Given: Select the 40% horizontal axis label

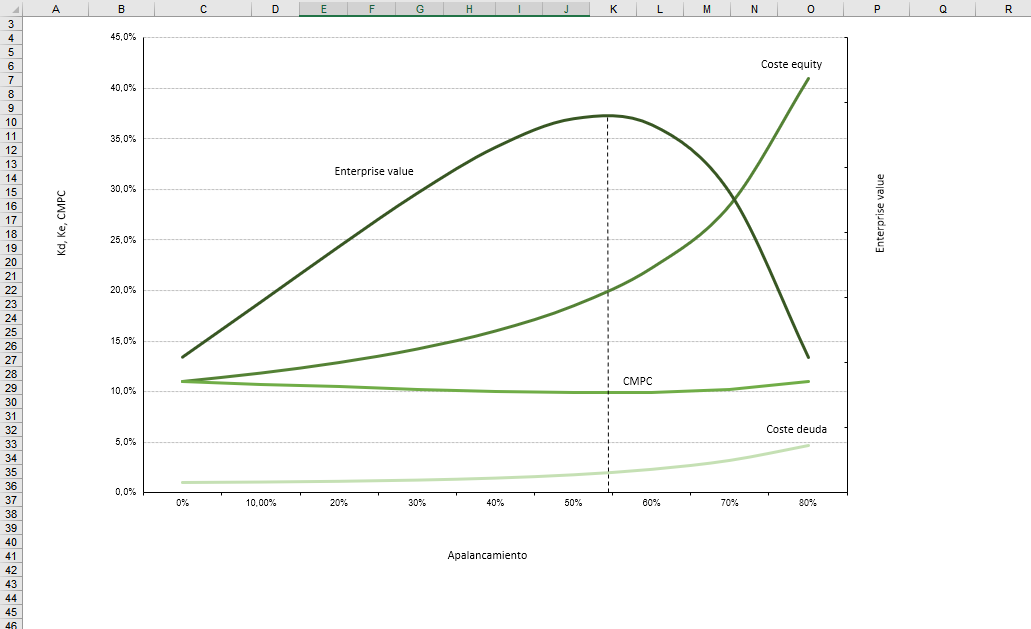Looking at the screenshot, I should [495, 503].
